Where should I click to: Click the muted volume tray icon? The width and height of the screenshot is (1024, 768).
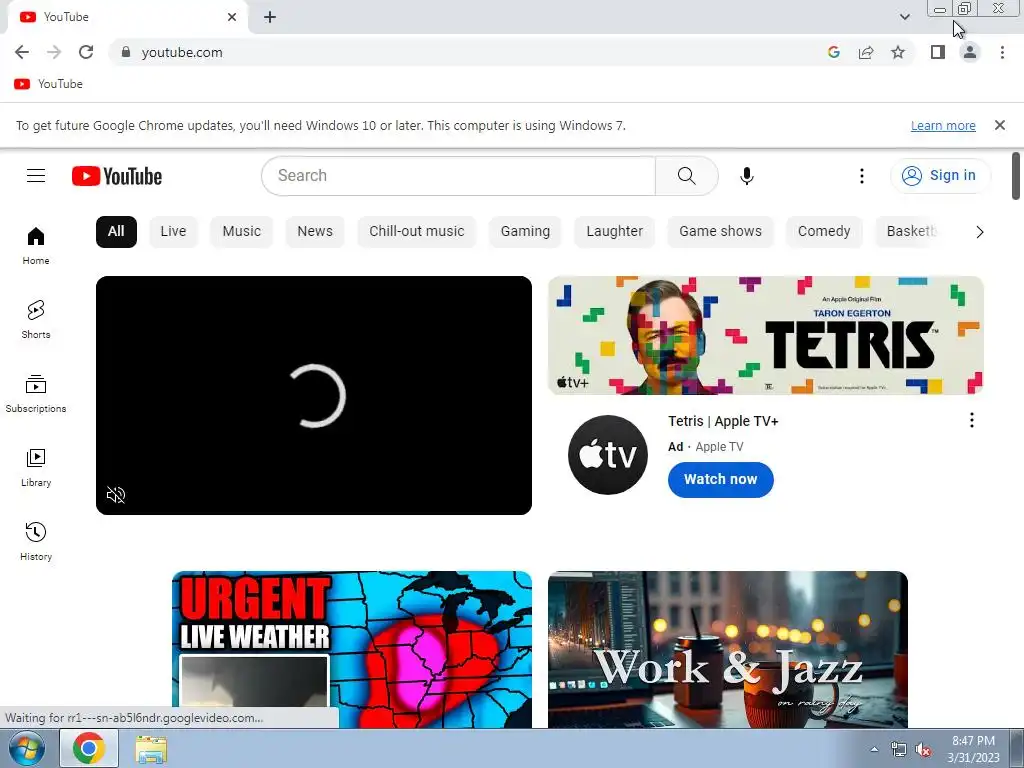[923, 750]
